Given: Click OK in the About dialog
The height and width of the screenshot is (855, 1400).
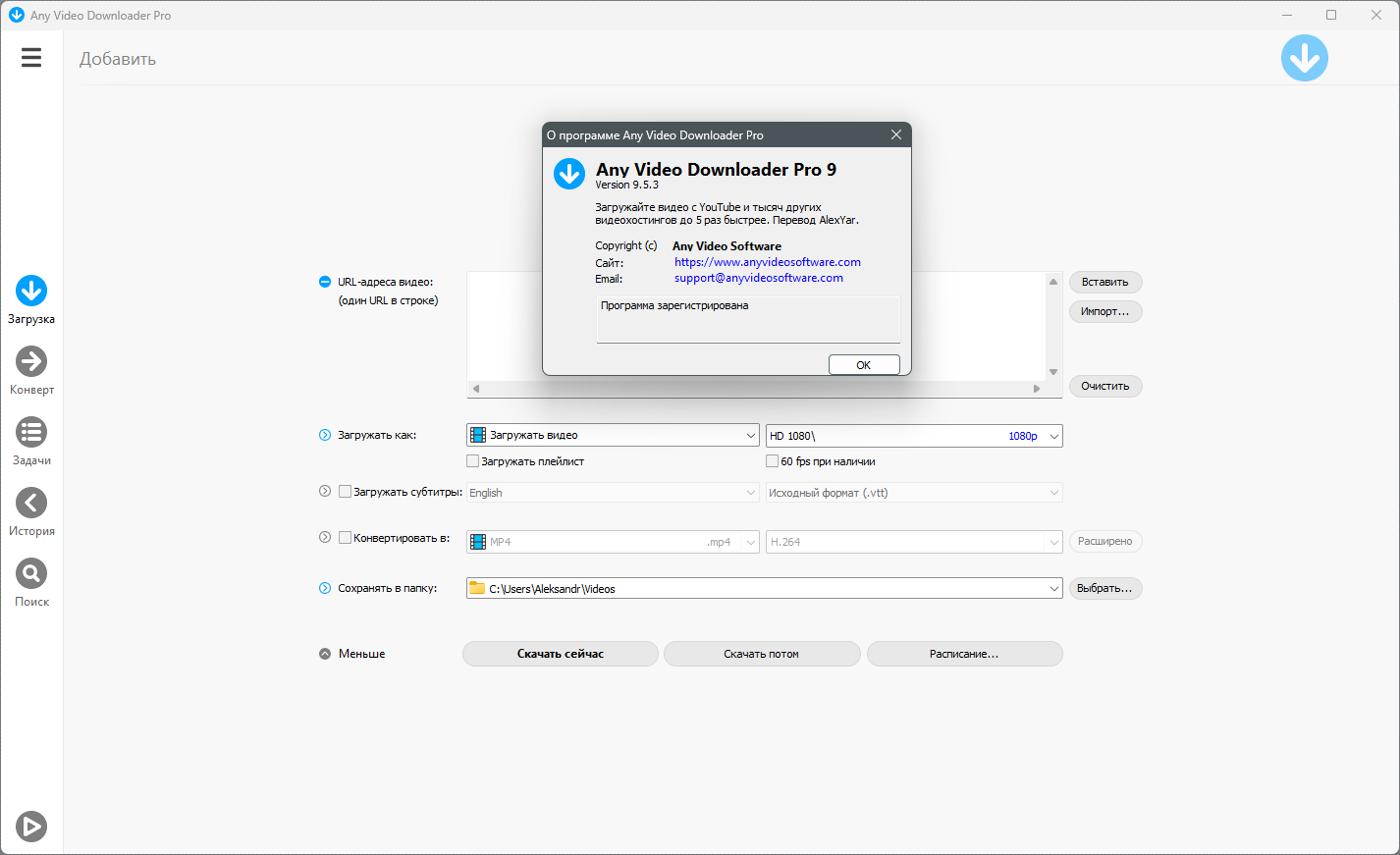Looking at the screenshot, I should pyautogui.click(x=864, y=365).
